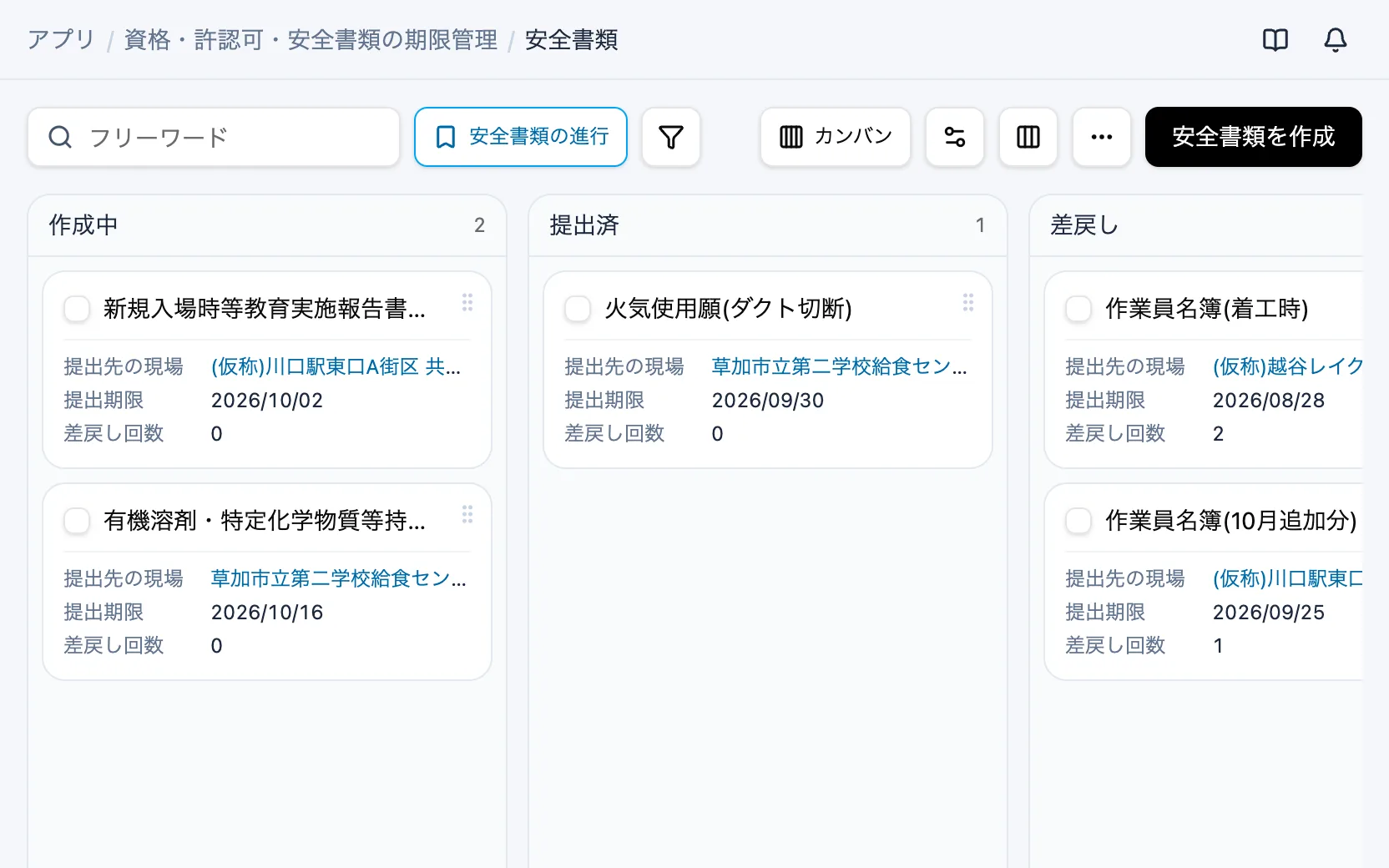This screenshot has height=868, width=1389.
Task: Grab drag handle on 新規入場時等教育実施報告書 card
Action: (467, 302)
